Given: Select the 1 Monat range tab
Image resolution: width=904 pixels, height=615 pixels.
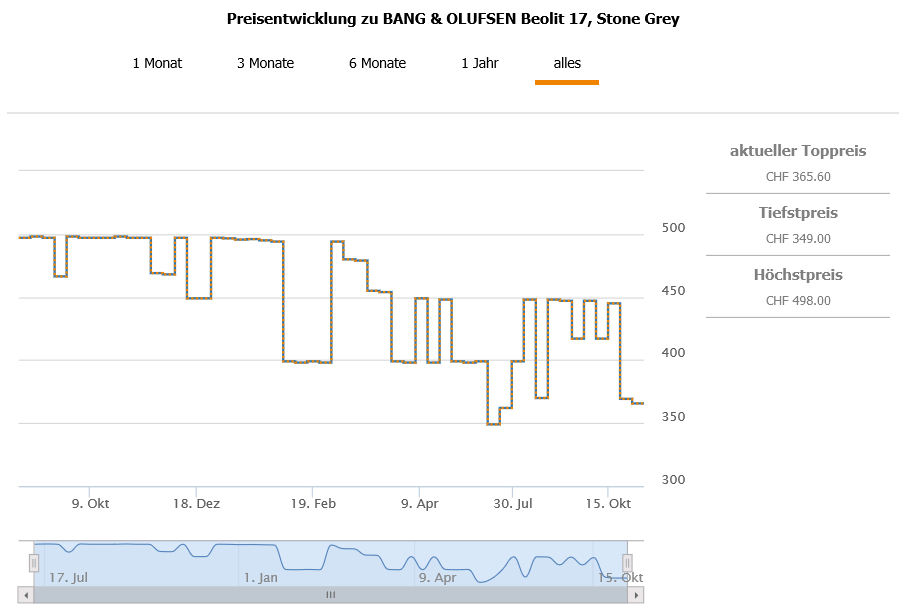Looking at the screenshot, I should (157, 63).
